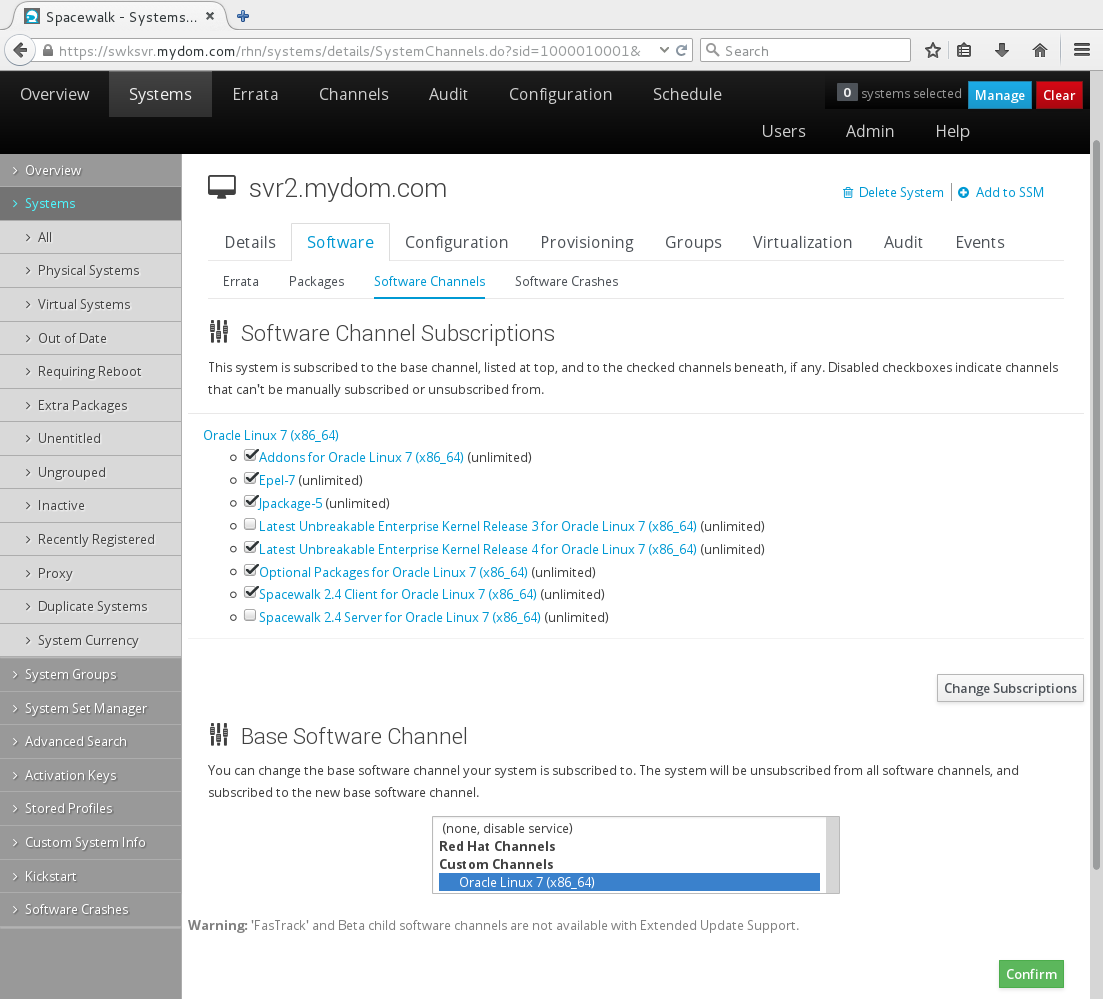Viewport: 1103px width, 999px height.
Task: Open the browser hamburger menu
Action: pyautogui.click(x=1082, y=50)
